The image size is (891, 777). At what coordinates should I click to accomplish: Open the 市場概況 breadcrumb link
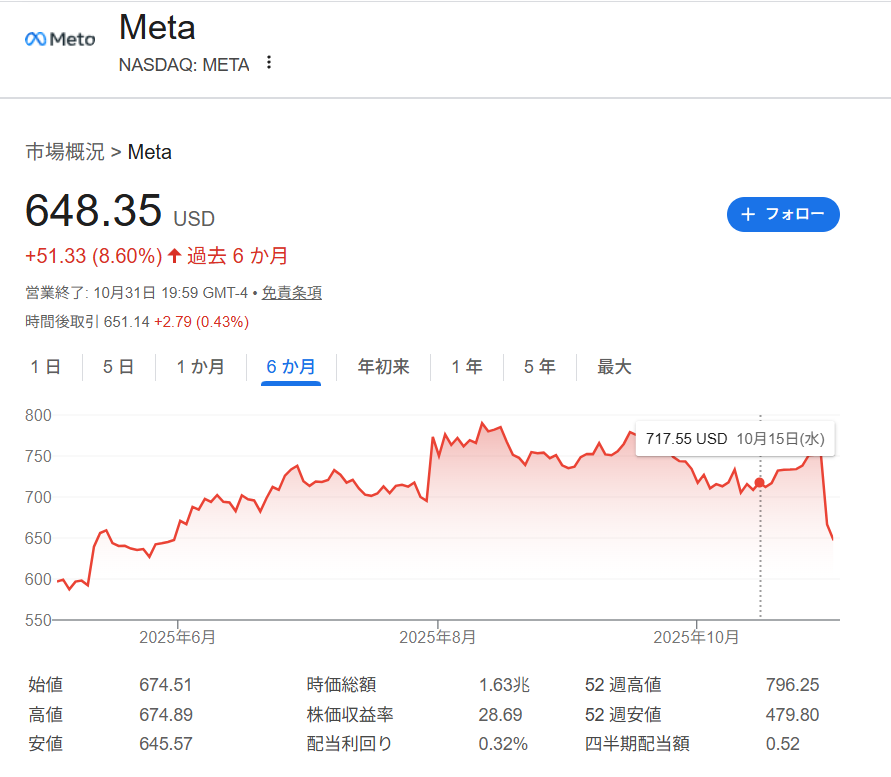tap(65, 152)
